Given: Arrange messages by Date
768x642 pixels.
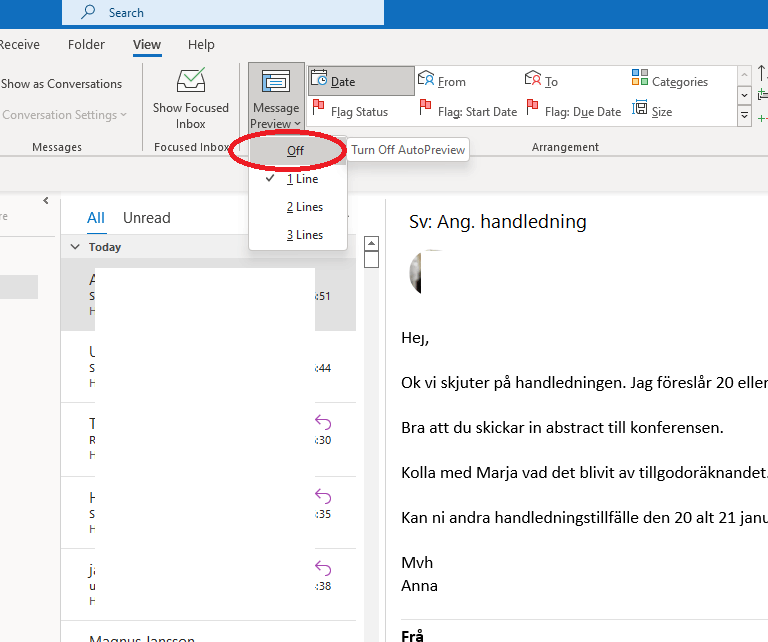Looking at the screenshot, I should coord(361,81).
